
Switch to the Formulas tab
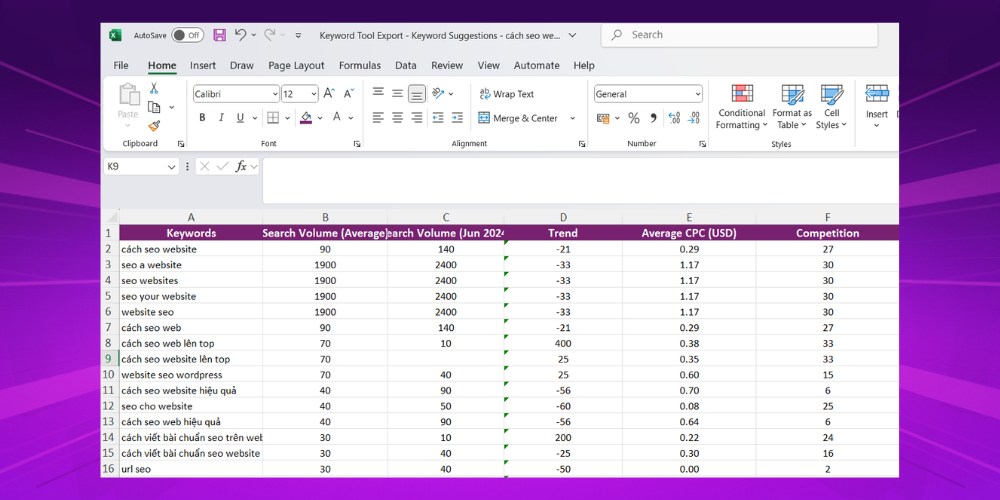coord(360,65)
